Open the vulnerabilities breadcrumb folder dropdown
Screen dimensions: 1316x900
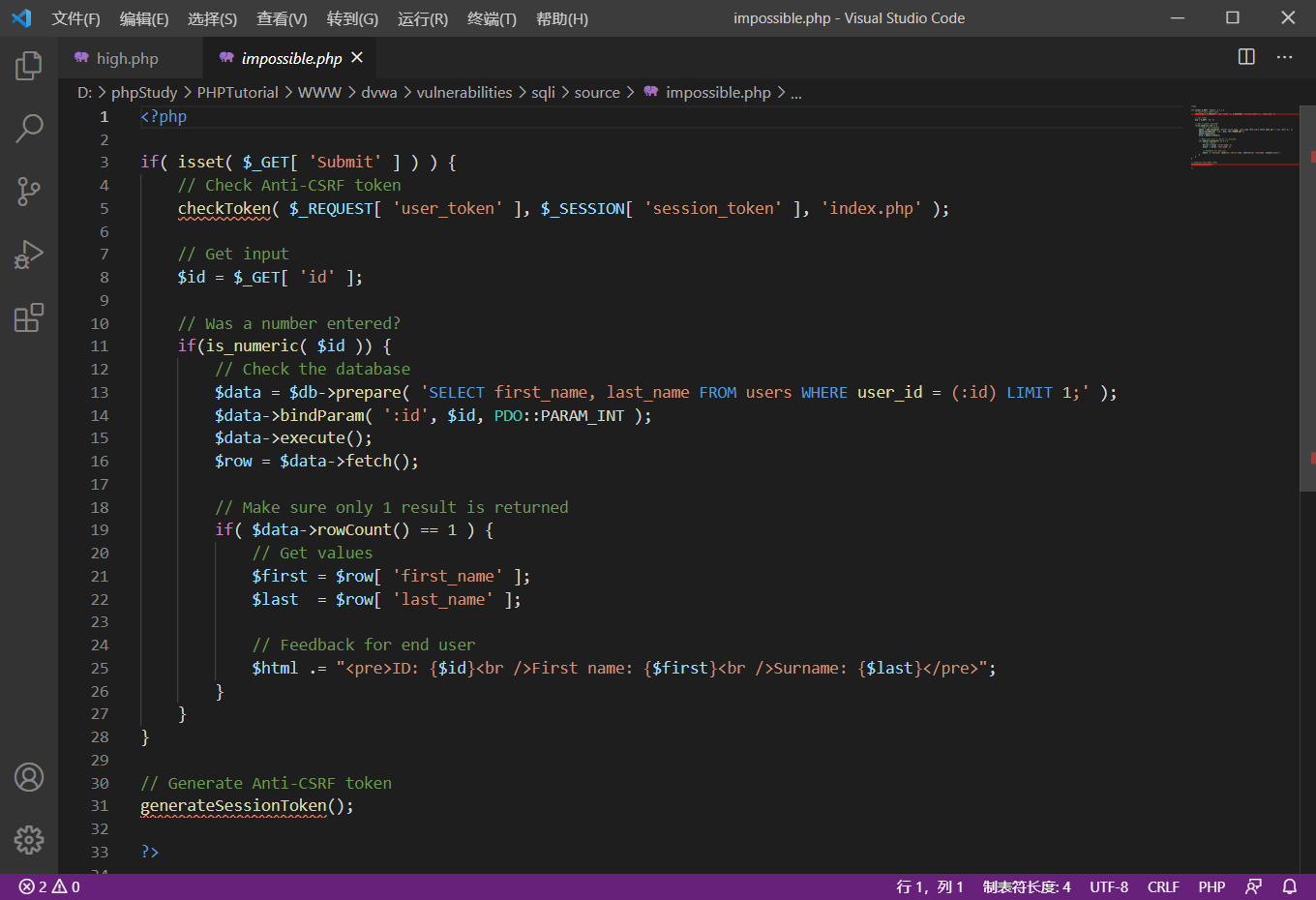464,93
